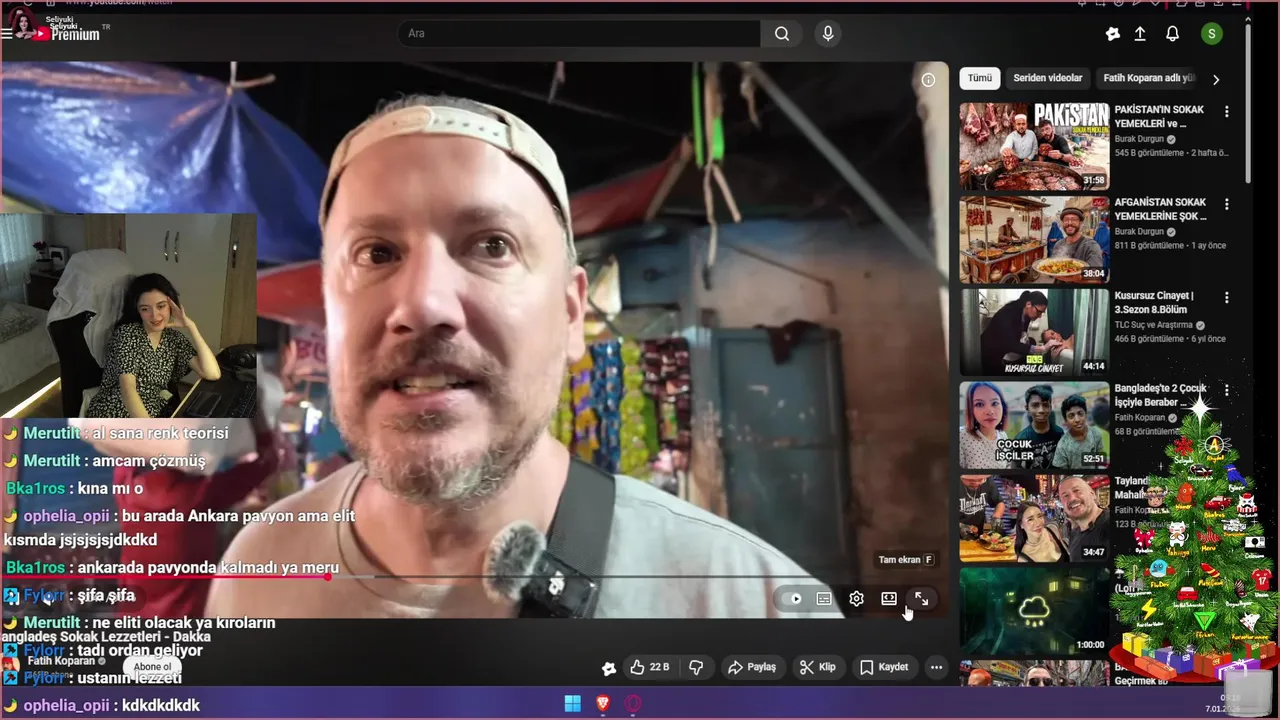Open the Afganistan sokak yemekleri thumbnail
The image size is (1280, 720).
pyautogui.click(x=1034, y=239)
